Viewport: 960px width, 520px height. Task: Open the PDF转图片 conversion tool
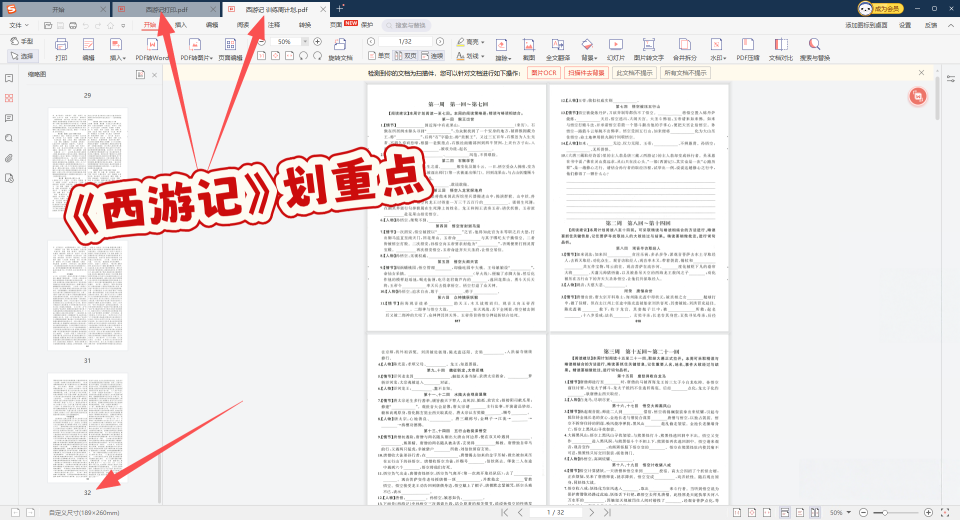[x=196, y=49]
